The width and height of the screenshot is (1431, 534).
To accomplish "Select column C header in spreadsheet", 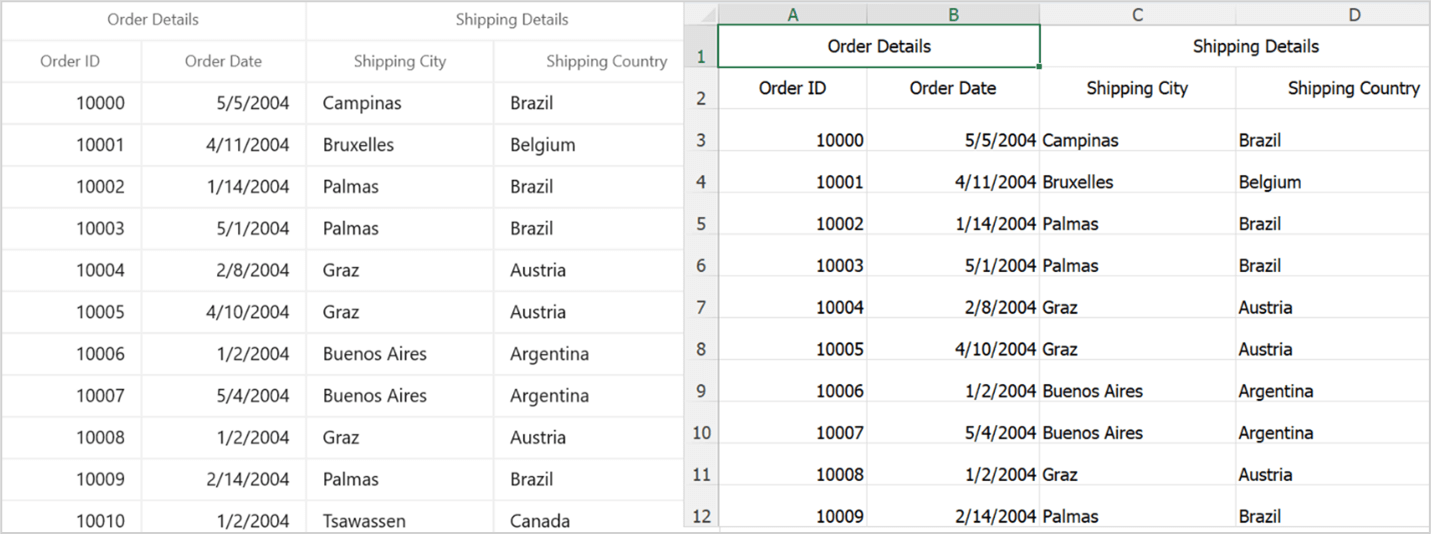I will [x=1137, y=14].
